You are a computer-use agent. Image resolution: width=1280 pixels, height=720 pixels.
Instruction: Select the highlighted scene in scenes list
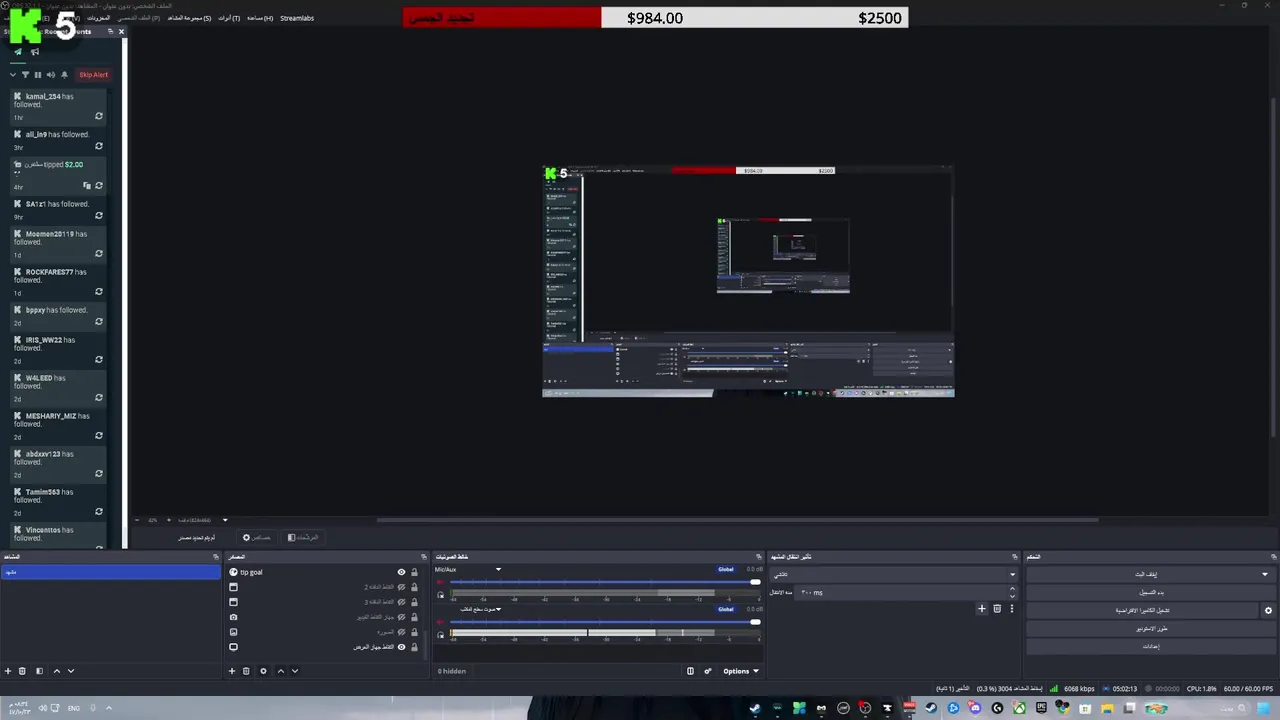[x=111, y=572]
